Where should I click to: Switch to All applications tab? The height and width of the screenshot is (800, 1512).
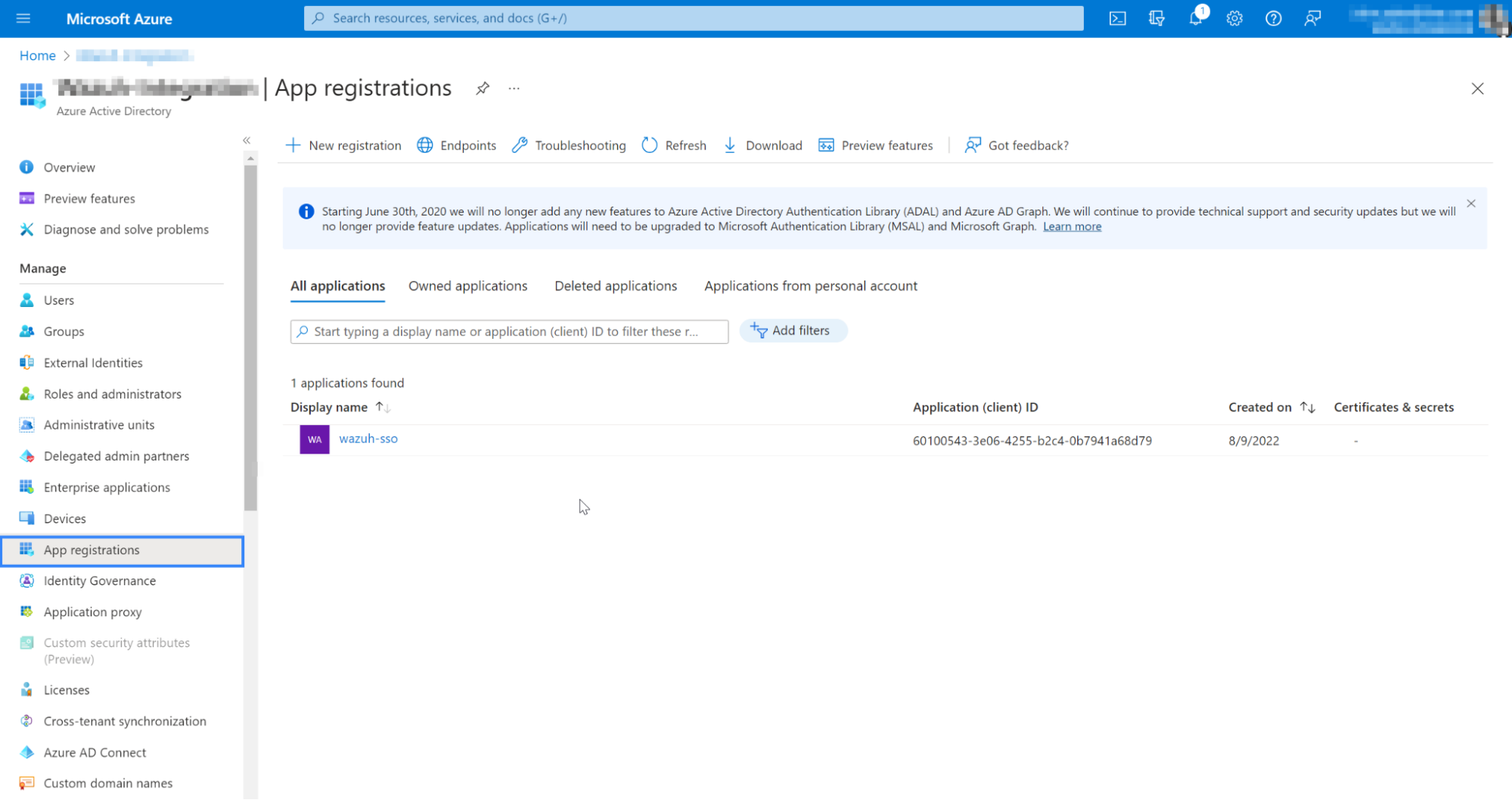[337, 286]
